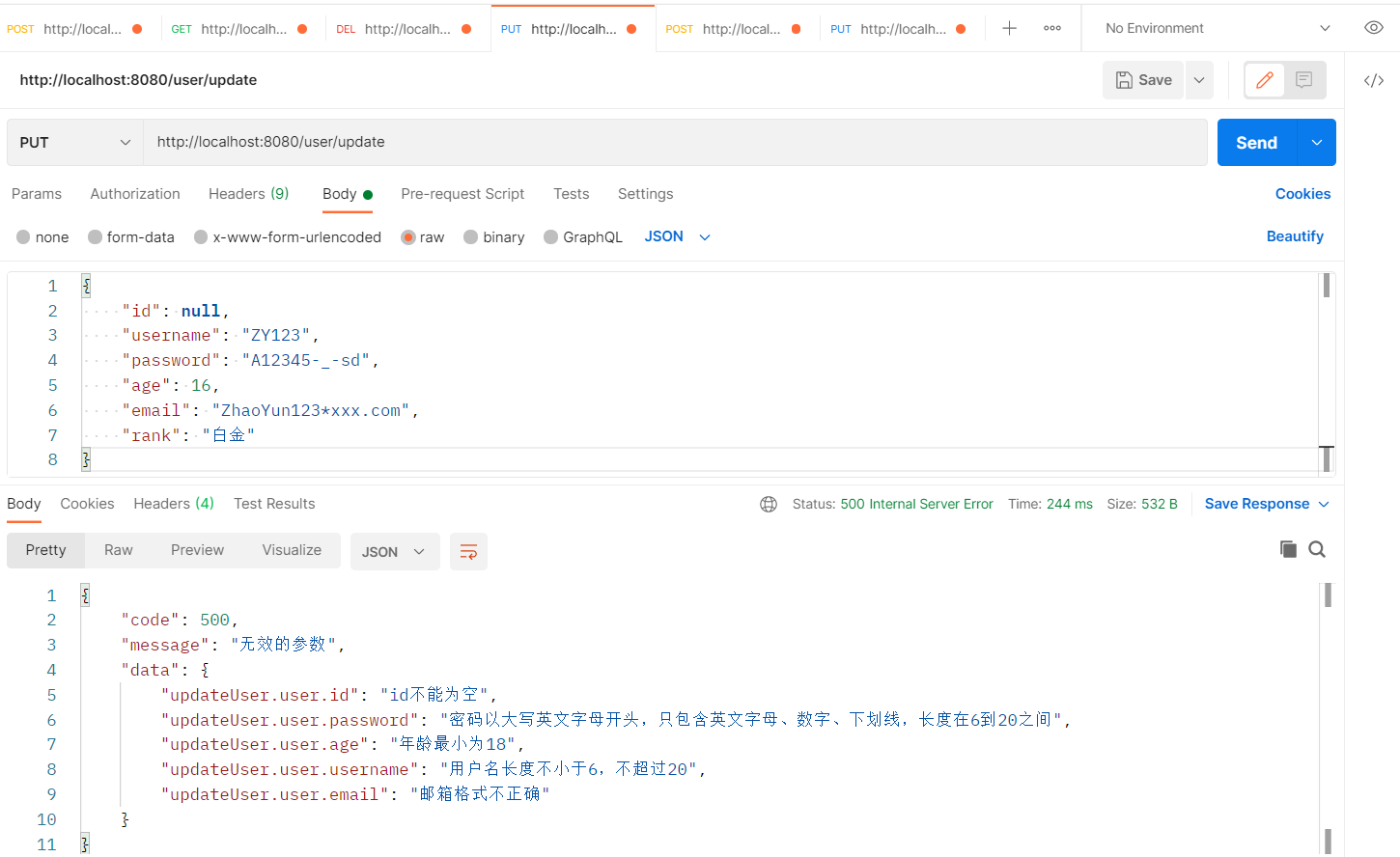Select the GET request tab
The width and height of the screenshot is (1400, 857).
click(x=239, y=29)
